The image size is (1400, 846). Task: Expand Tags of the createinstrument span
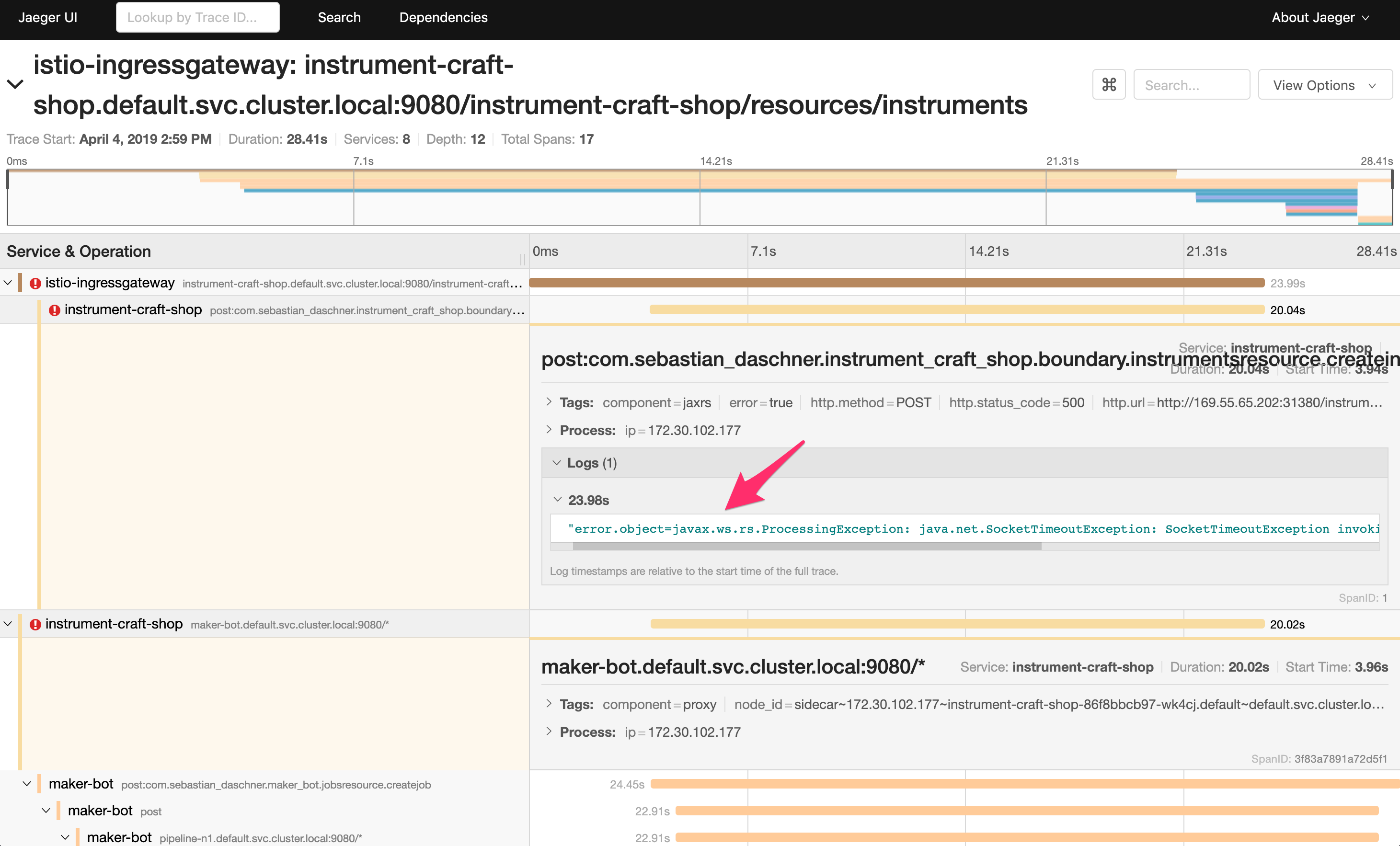[x=549, y=402]
